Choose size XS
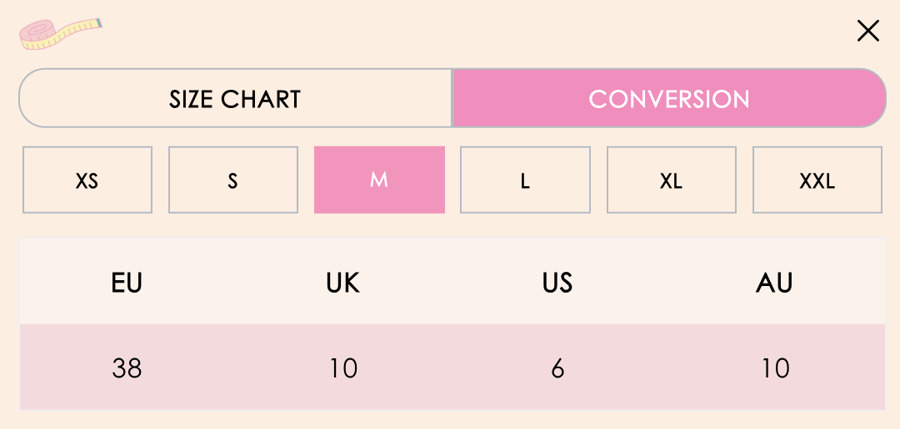Image resolution: width=900 pixels, height=429 pixels. pos(87,181)
